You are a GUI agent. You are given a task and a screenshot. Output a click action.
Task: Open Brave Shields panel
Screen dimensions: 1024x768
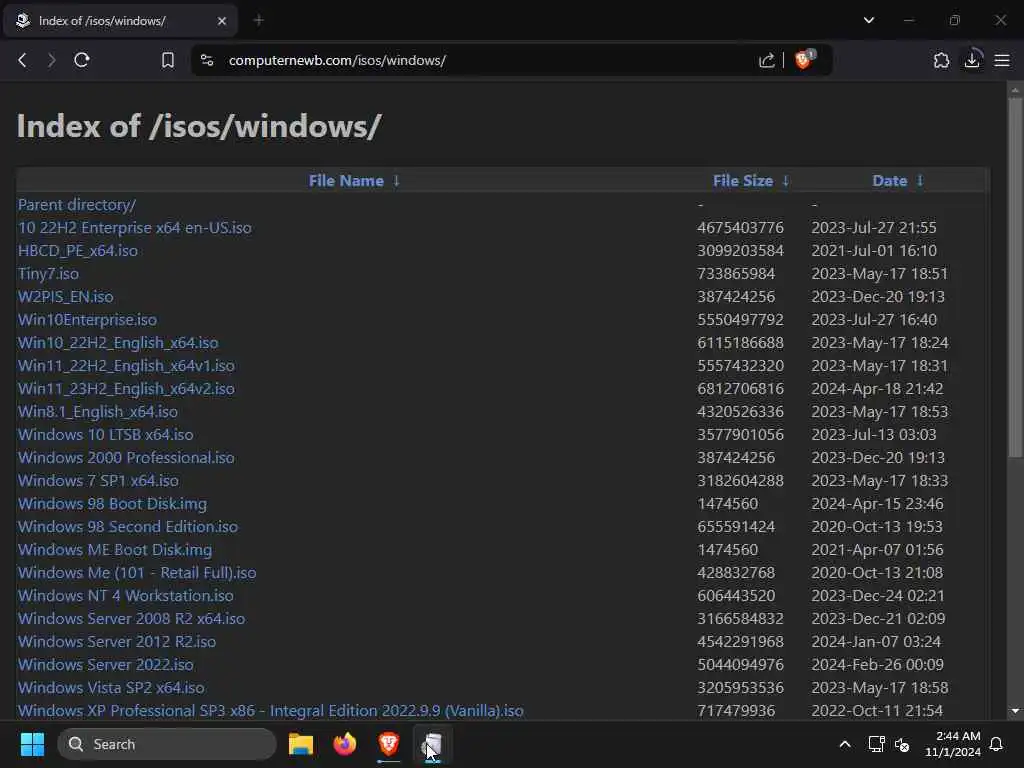coord(804,59)
